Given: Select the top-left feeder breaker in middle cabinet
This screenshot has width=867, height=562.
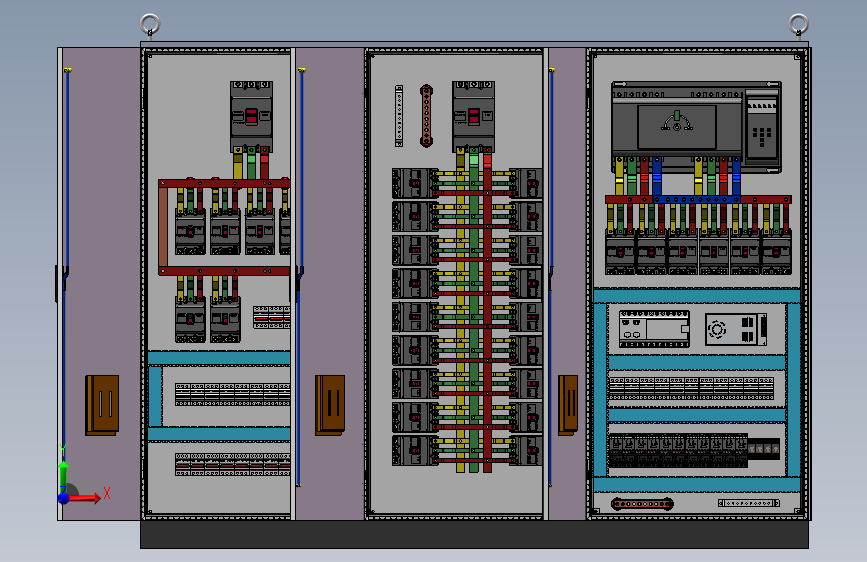Looking at the screenshot, I should pyautogui.click(x=415, y=184).
